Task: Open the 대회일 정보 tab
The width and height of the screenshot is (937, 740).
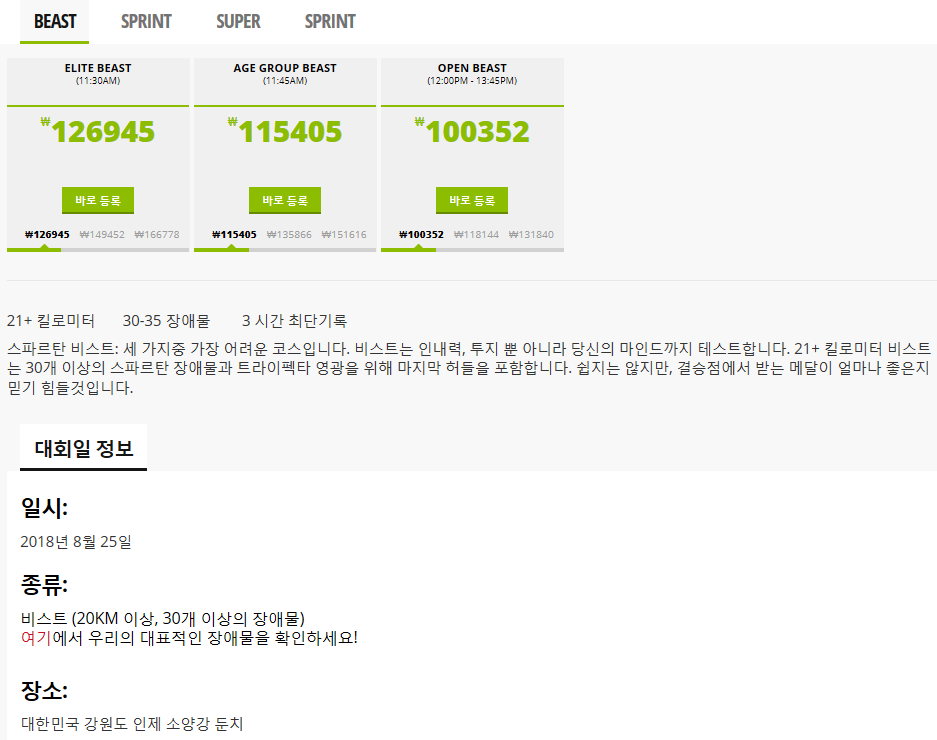Action: [x=84, y=448]
